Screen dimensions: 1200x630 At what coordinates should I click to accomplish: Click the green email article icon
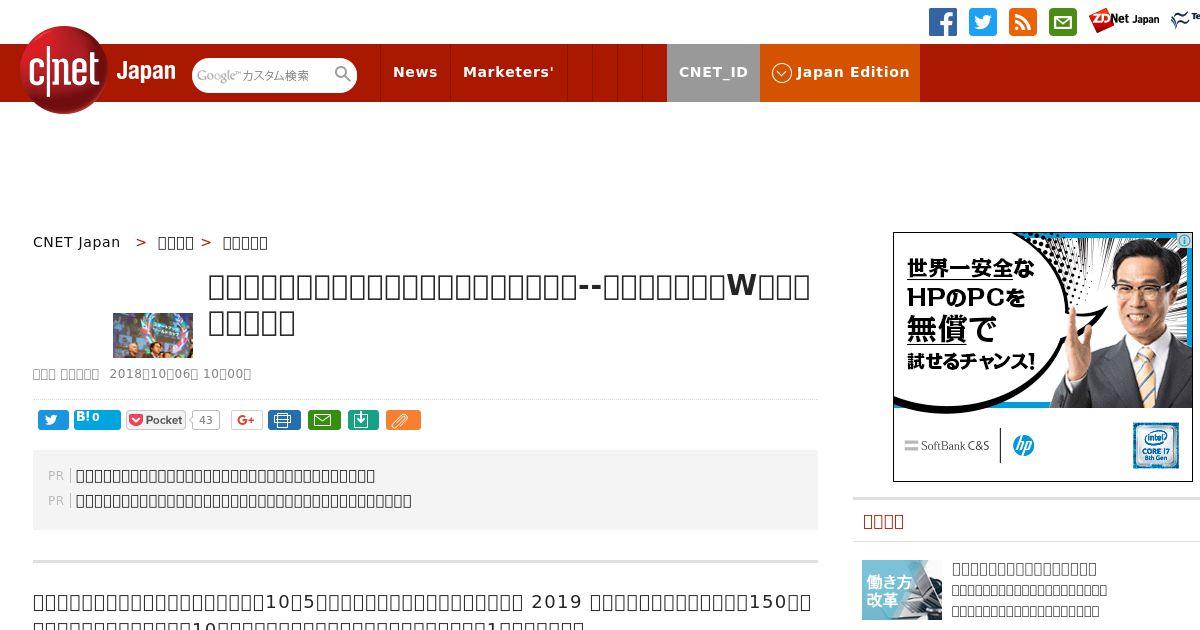click(x=324, y=420)
